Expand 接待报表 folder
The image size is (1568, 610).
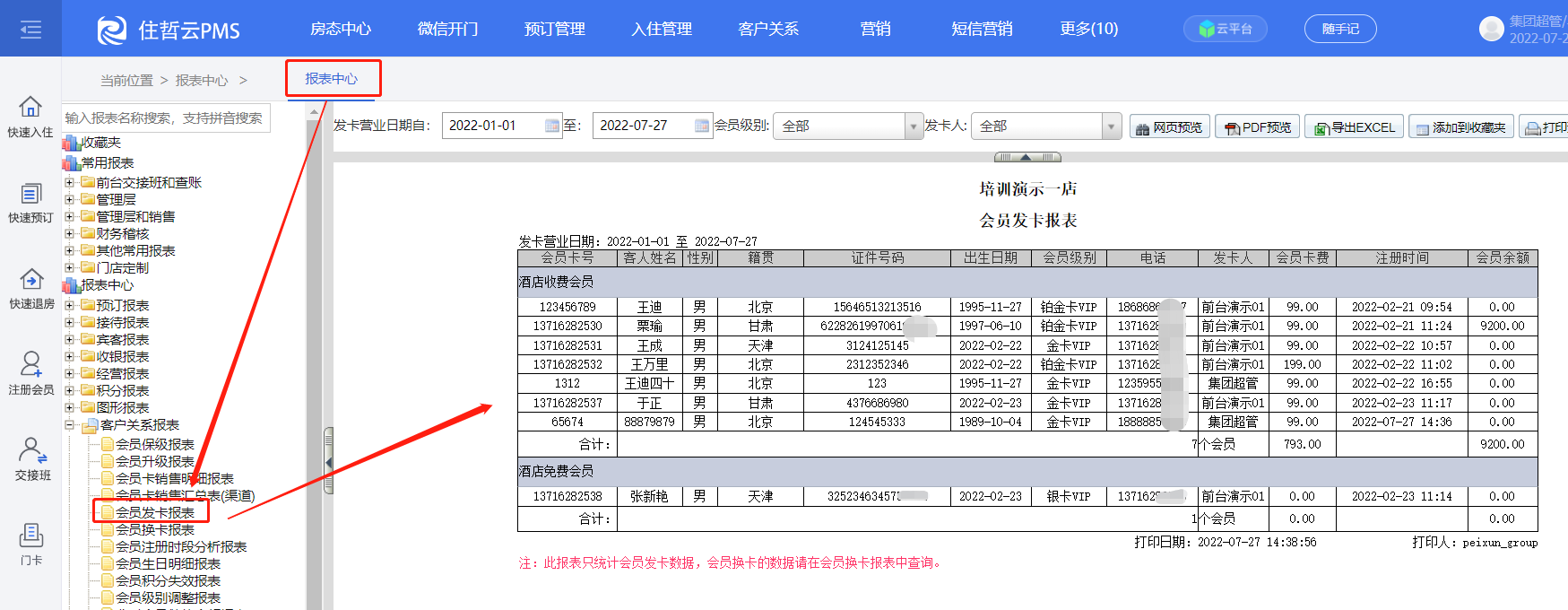[69, 322]
